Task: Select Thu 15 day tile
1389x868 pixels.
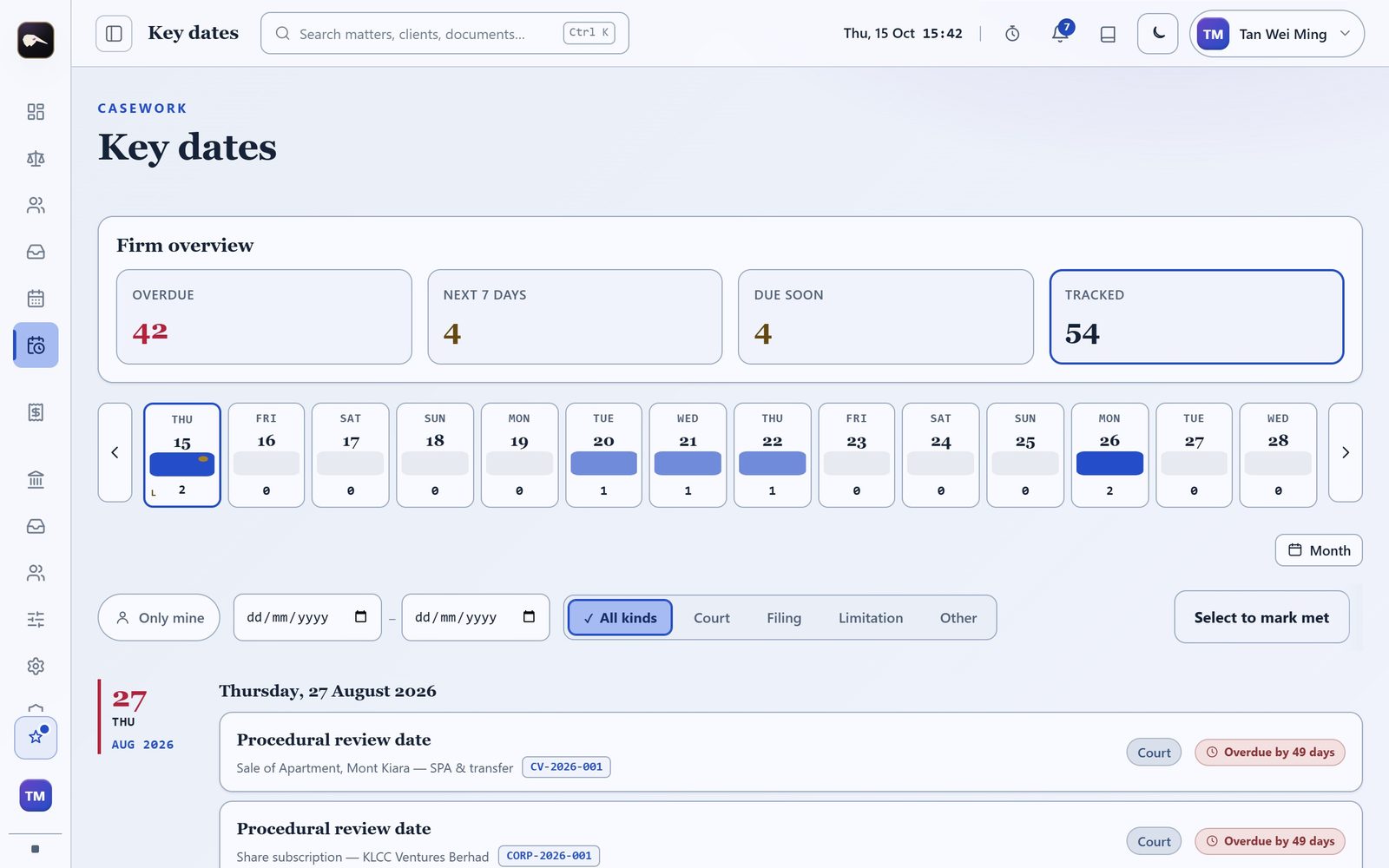Action: 182,455
